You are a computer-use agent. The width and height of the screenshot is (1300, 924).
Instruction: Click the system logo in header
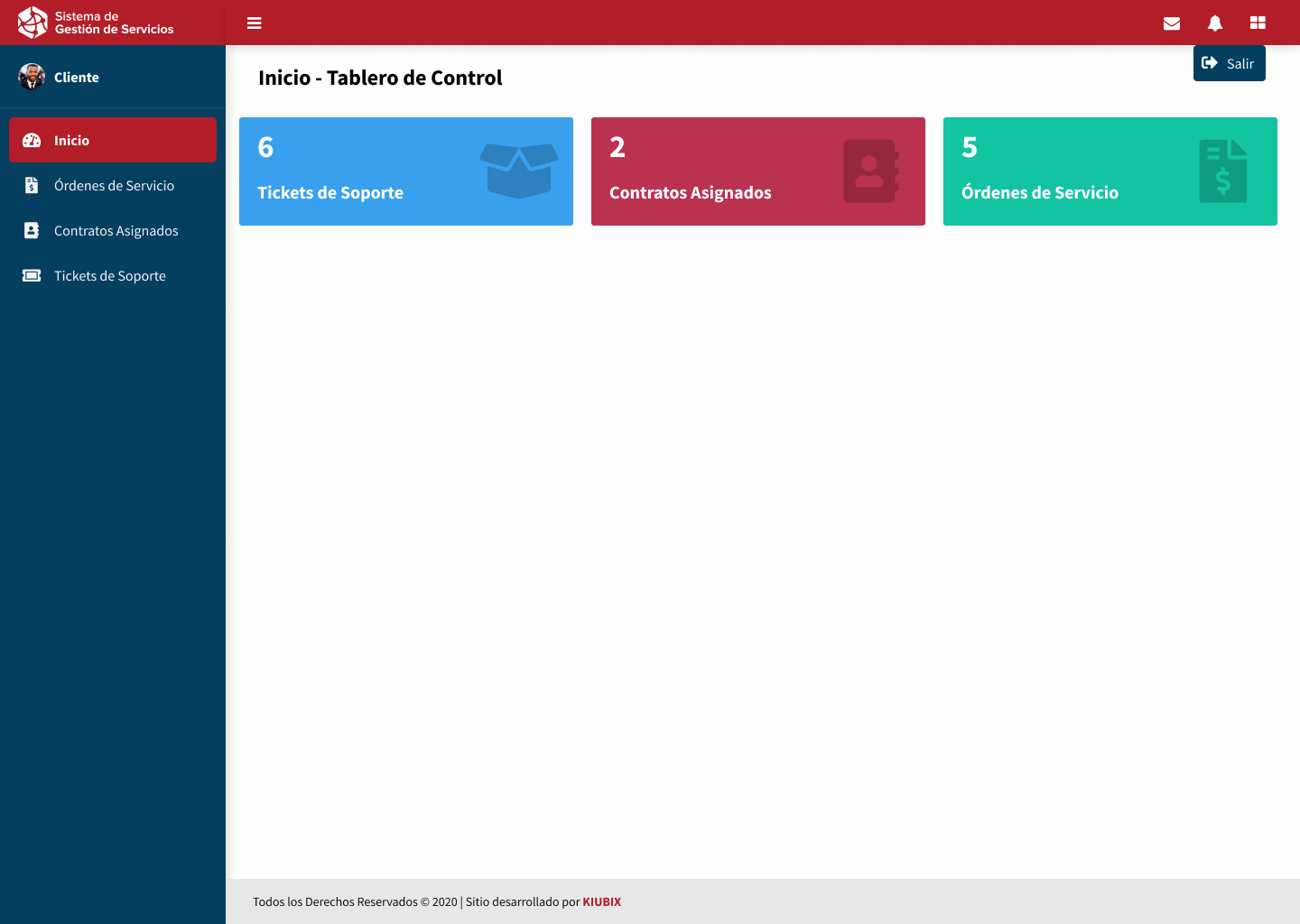(32, 23)
